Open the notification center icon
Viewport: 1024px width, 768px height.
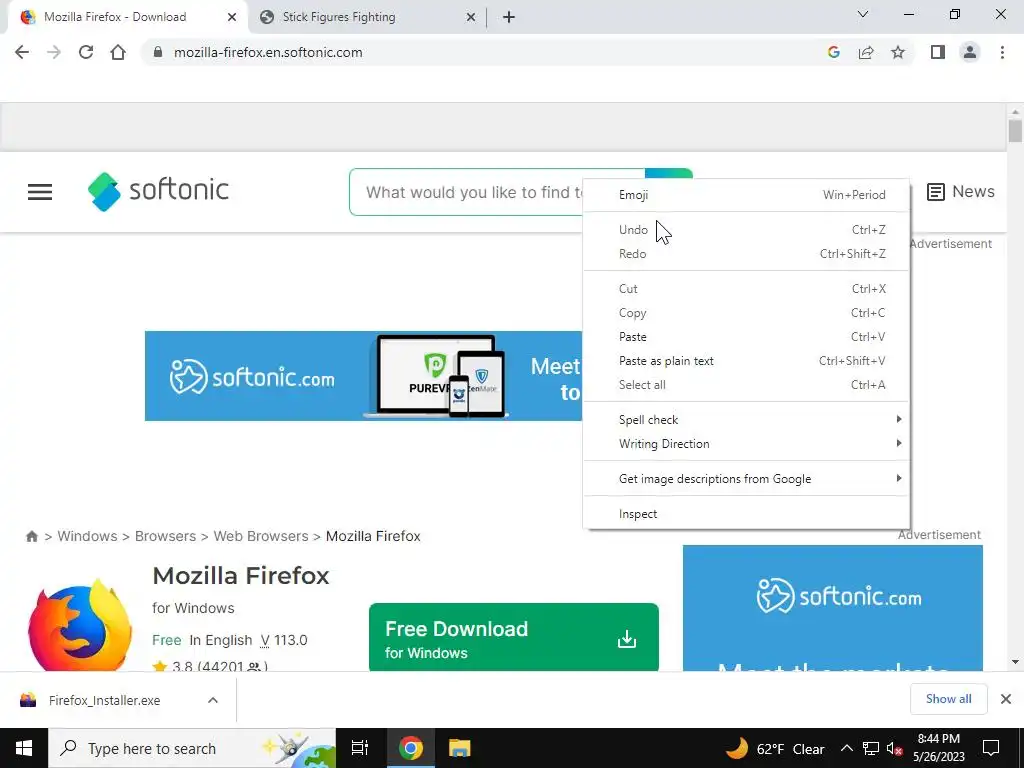[991, 748]
